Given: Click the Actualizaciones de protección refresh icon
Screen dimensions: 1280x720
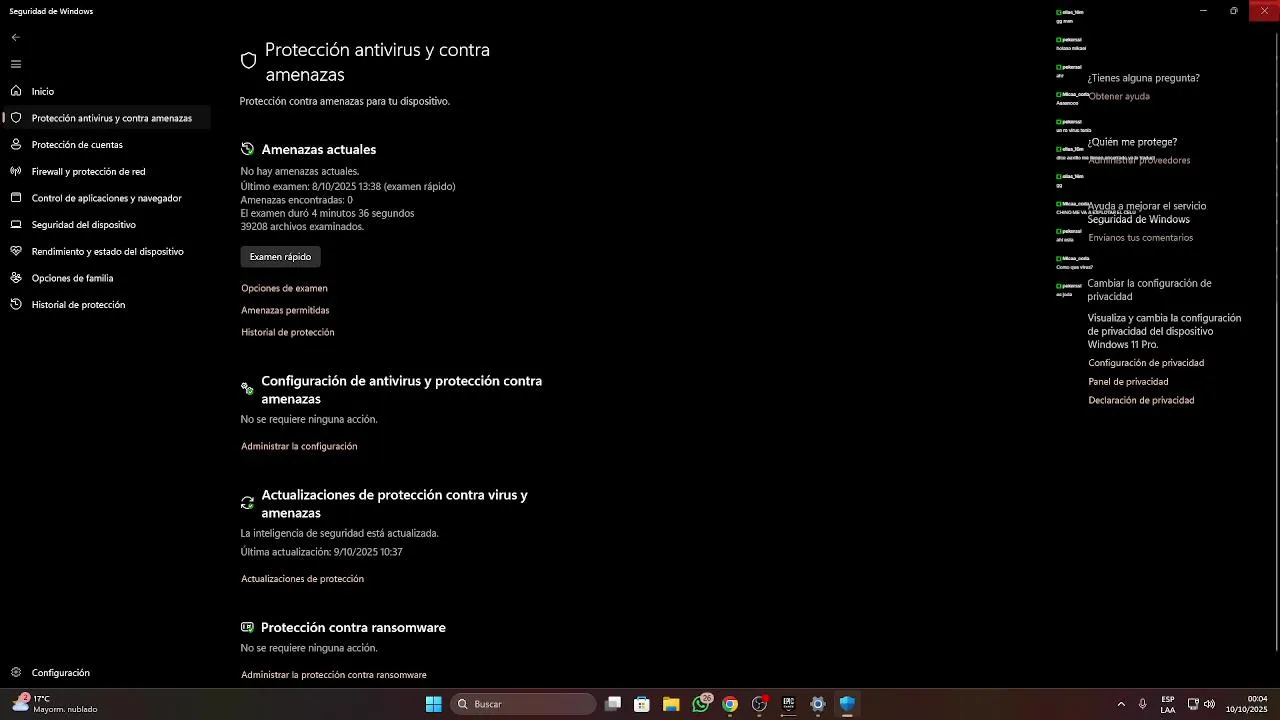Looking at the screenshot, I should point(247,503).
